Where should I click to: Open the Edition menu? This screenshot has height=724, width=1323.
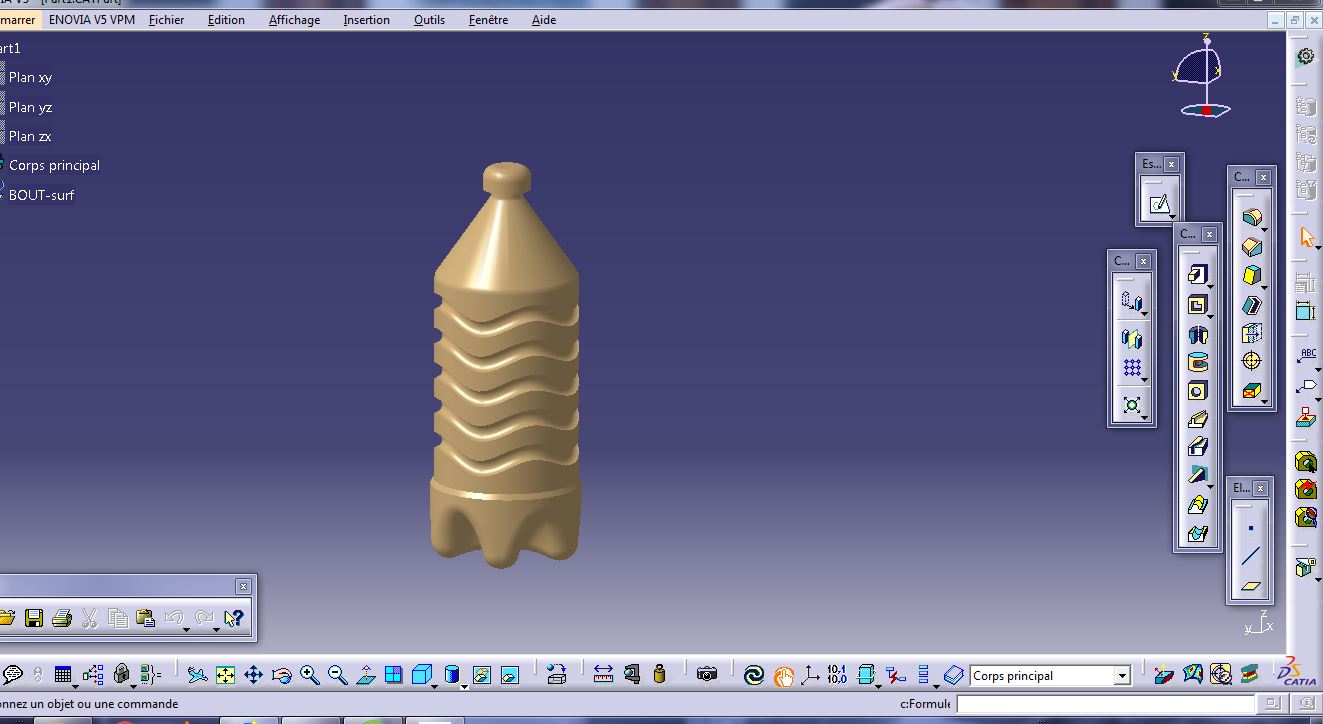[x=226, y=20]
